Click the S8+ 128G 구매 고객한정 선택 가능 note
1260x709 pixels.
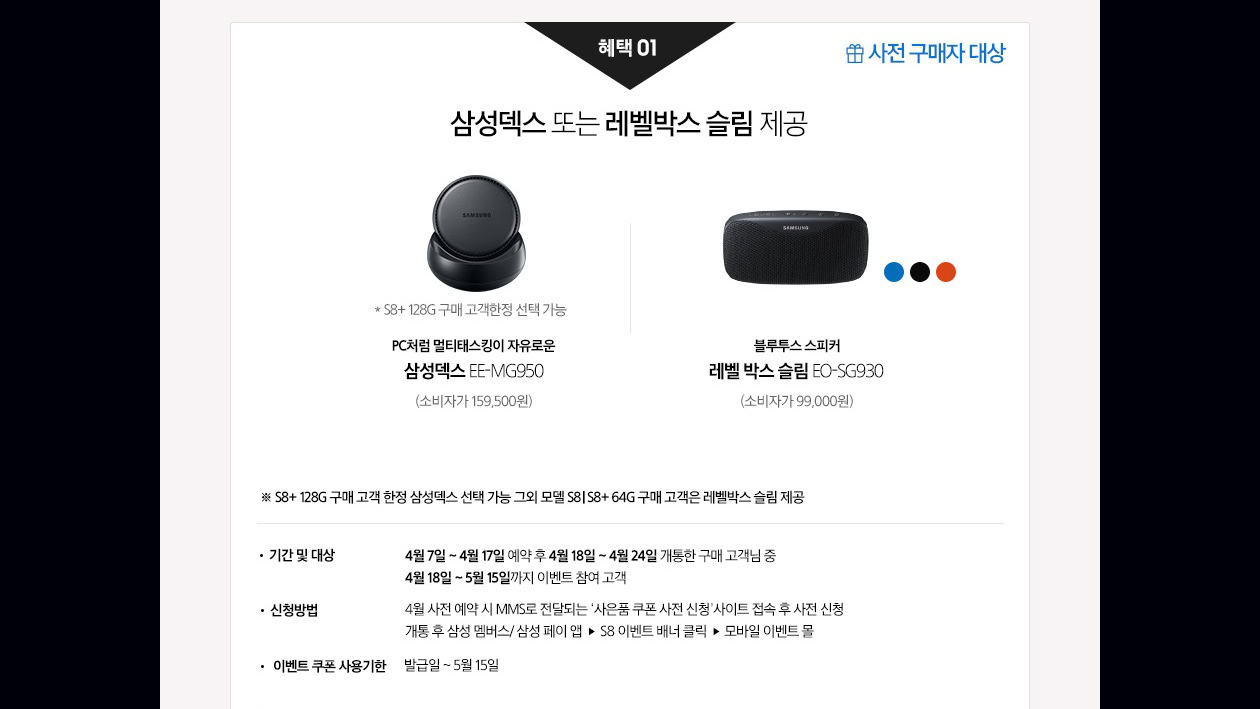click(x=470, y=310)
